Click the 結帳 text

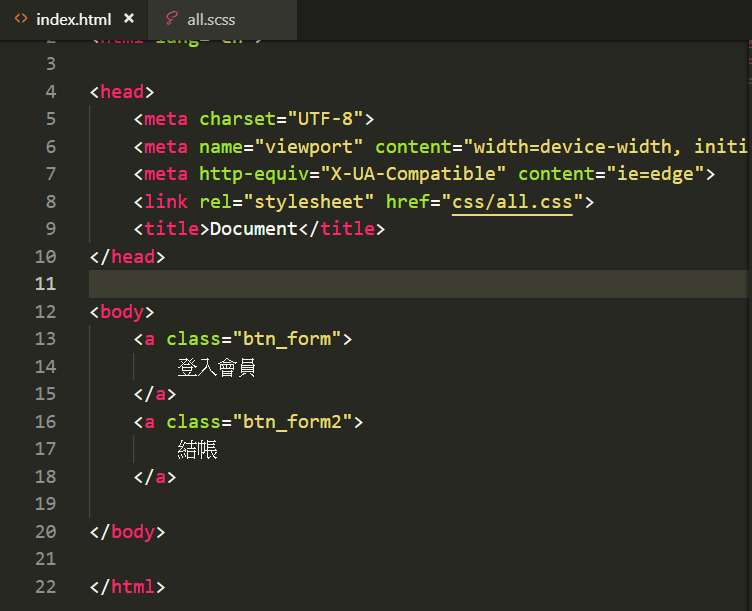(x=198, y=450)
